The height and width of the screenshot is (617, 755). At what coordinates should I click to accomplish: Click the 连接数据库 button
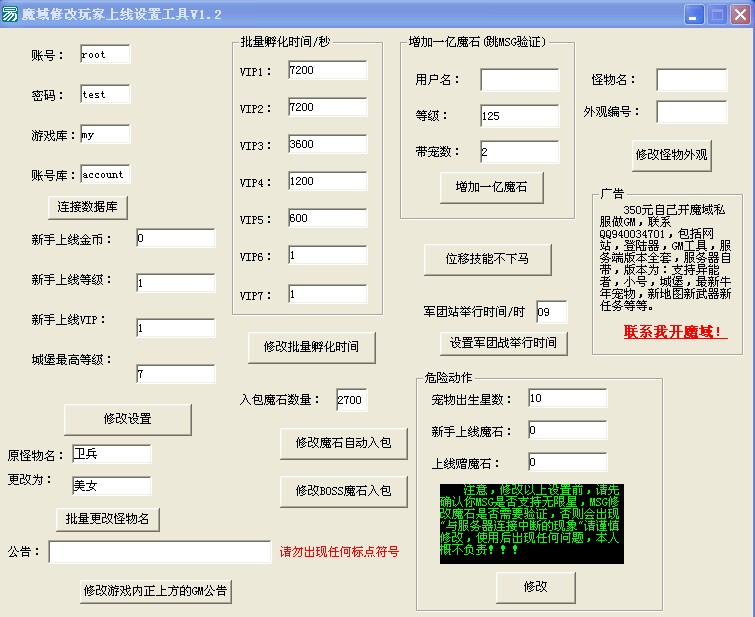[88, 206]
